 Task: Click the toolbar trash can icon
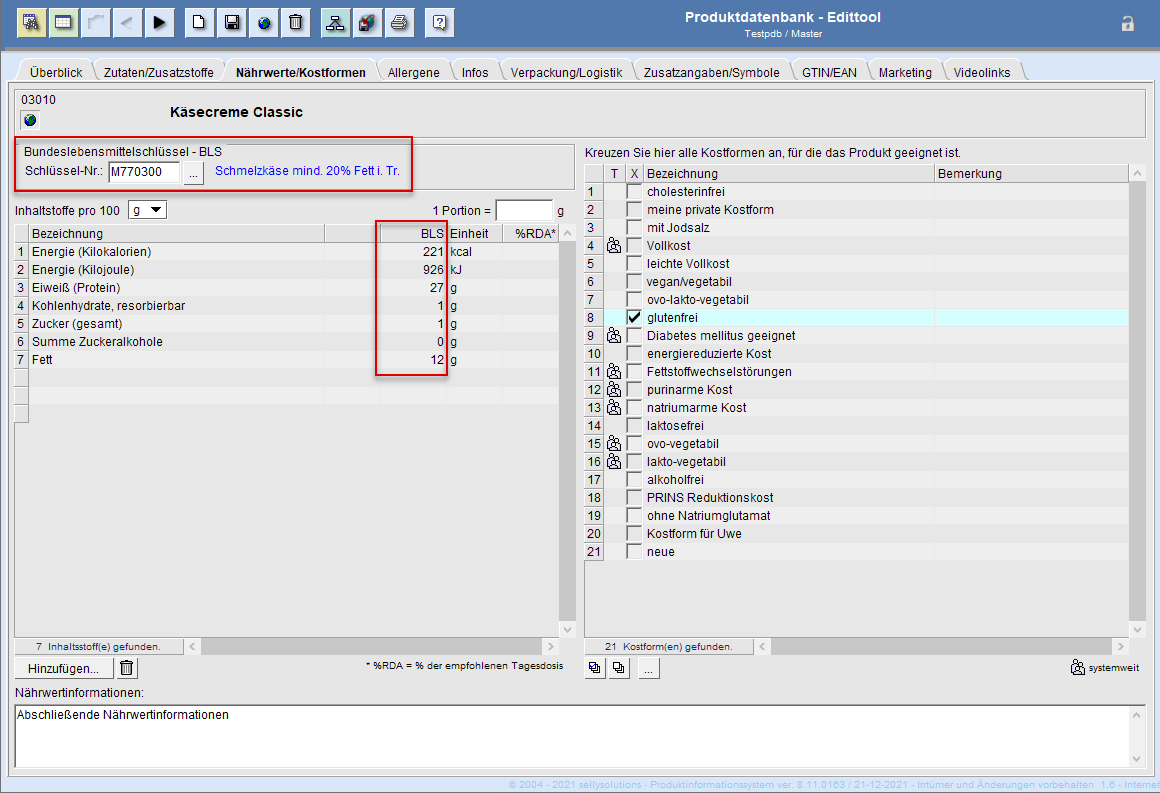[x=296, y=22]
